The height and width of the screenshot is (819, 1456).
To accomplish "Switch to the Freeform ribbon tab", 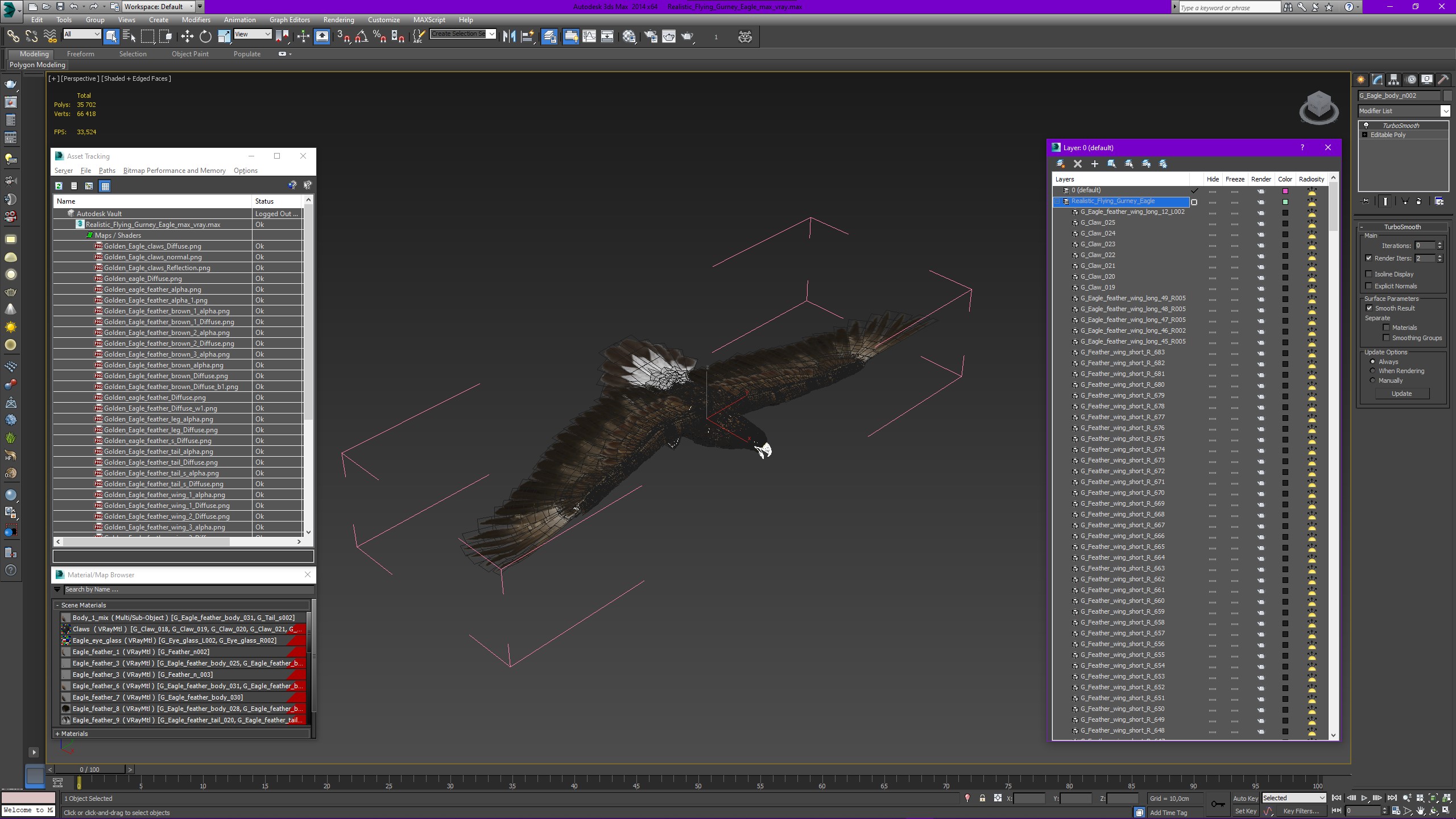I will [81, 54].
